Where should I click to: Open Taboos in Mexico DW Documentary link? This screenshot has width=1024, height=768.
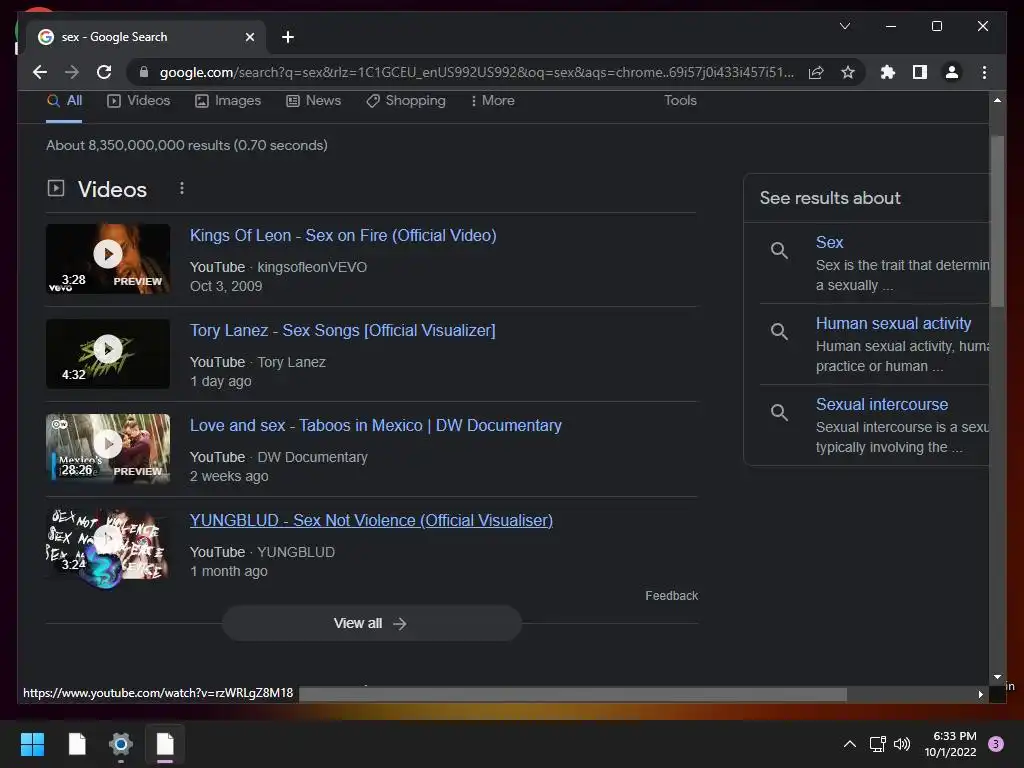(x=376, y=426)
